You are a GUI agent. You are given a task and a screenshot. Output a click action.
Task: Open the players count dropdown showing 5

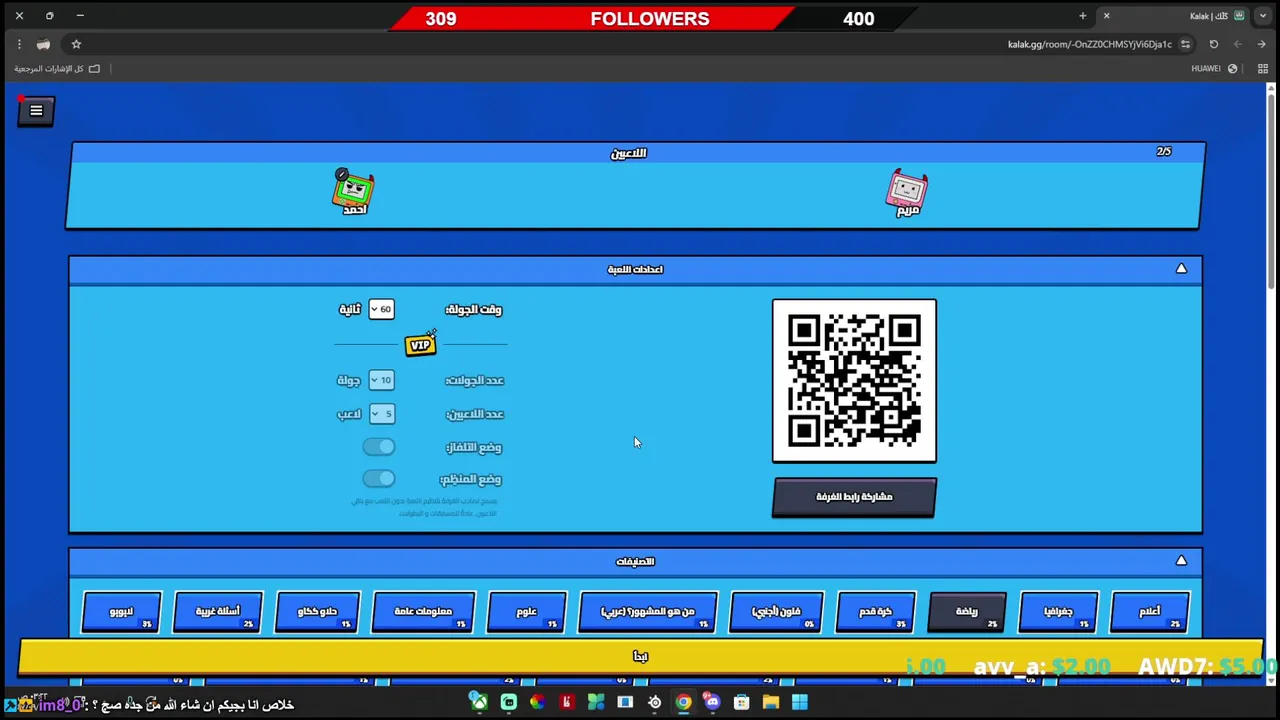381,414
